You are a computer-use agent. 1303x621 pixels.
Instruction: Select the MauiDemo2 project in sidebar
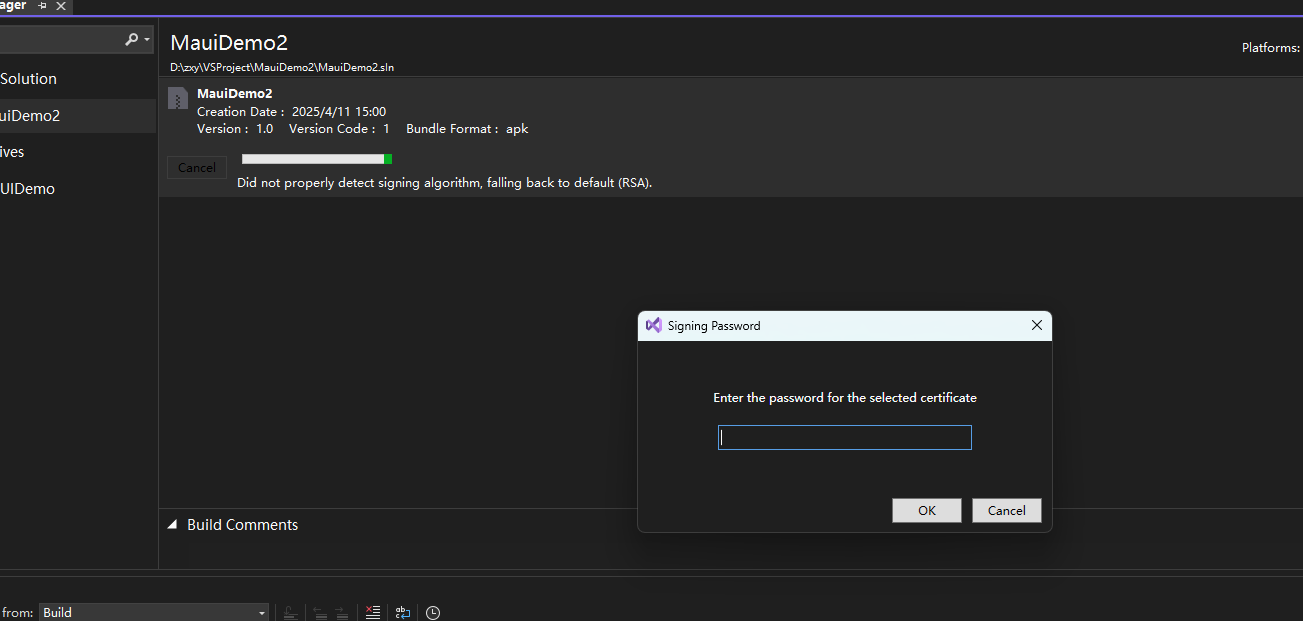tap(78, 115)
